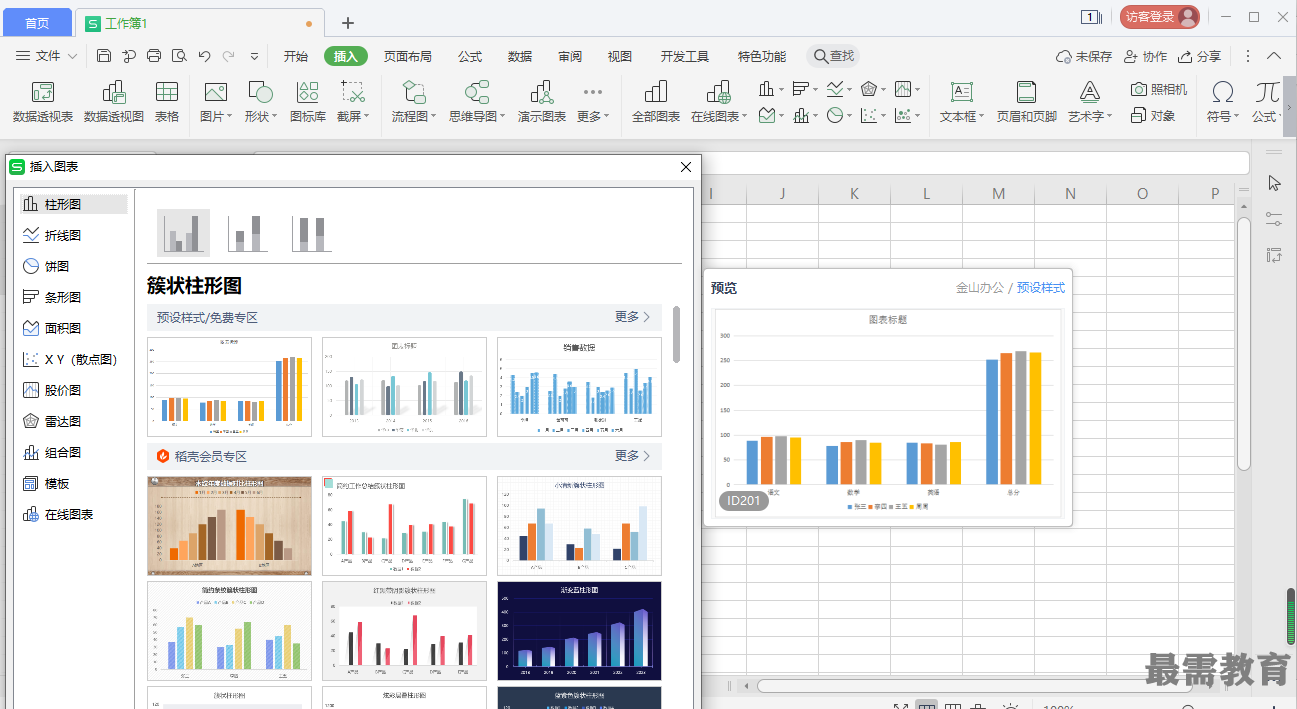Image resolution: width=1297 pixels, height=709 pixels.
Task: Select 饼图 pie chart type
Action: point(74,266)
